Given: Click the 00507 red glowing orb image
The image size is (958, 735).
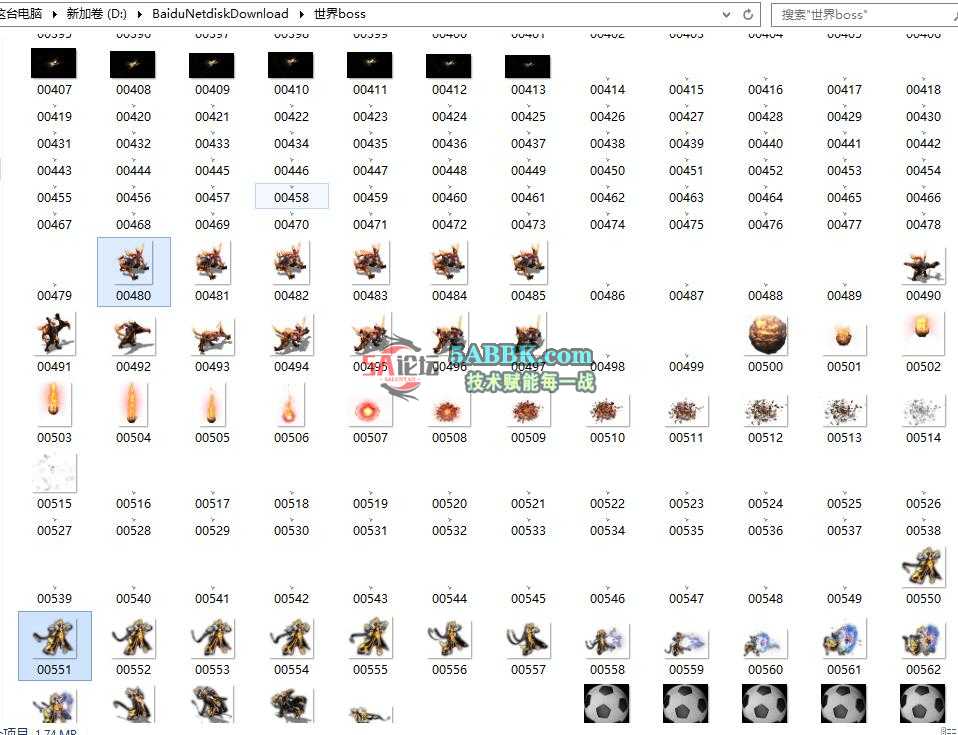Looking at the screenshot, I should pyautogui.click(x=370, y=408).
